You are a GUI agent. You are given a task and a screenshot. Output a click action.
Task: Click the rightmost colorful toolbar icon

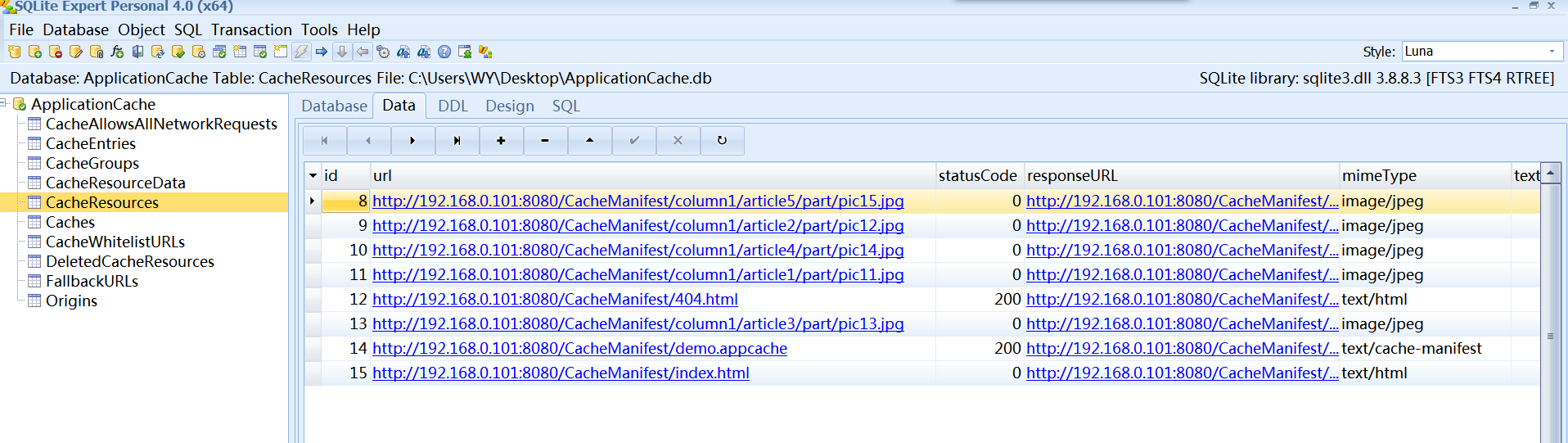tap(485, 52)
